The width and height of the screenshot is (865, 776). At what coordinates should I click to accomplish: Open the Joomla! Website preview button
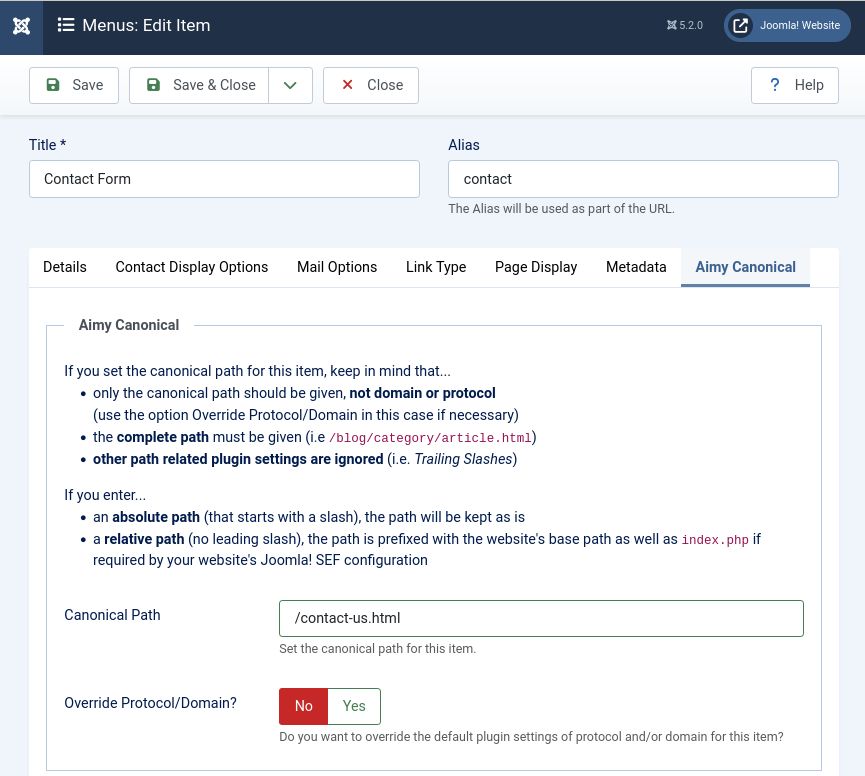[x=787, y=25]
